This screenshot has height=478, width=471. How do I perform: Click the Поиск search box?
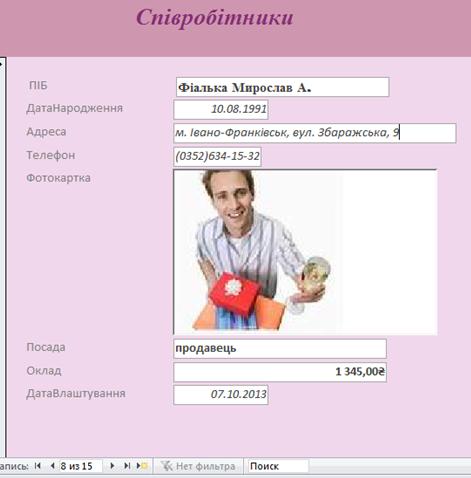278,466
